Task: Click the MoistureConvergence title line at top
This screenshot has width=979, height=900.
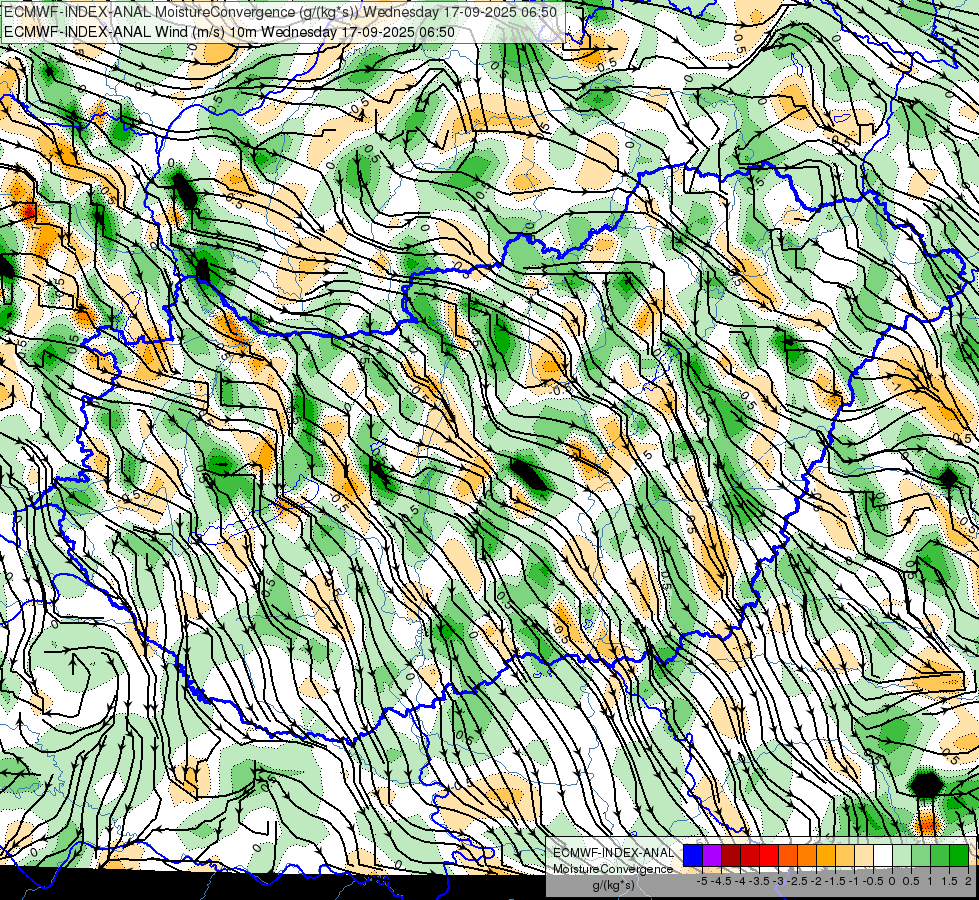Action: pyautogui.click(x=280, y=12)
